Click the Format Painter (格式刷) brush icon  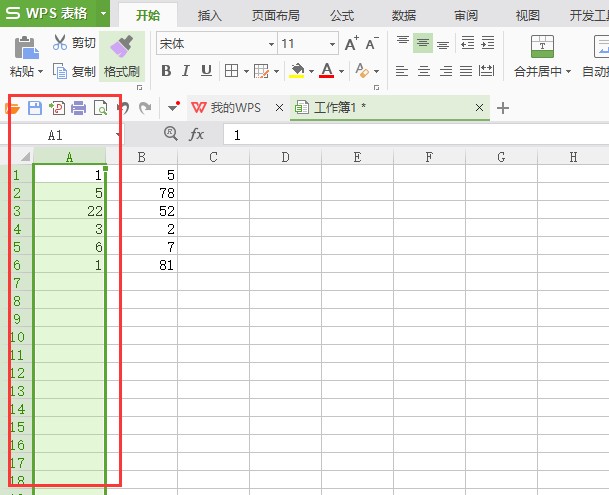pyautogui.click(x=121, y=46)
